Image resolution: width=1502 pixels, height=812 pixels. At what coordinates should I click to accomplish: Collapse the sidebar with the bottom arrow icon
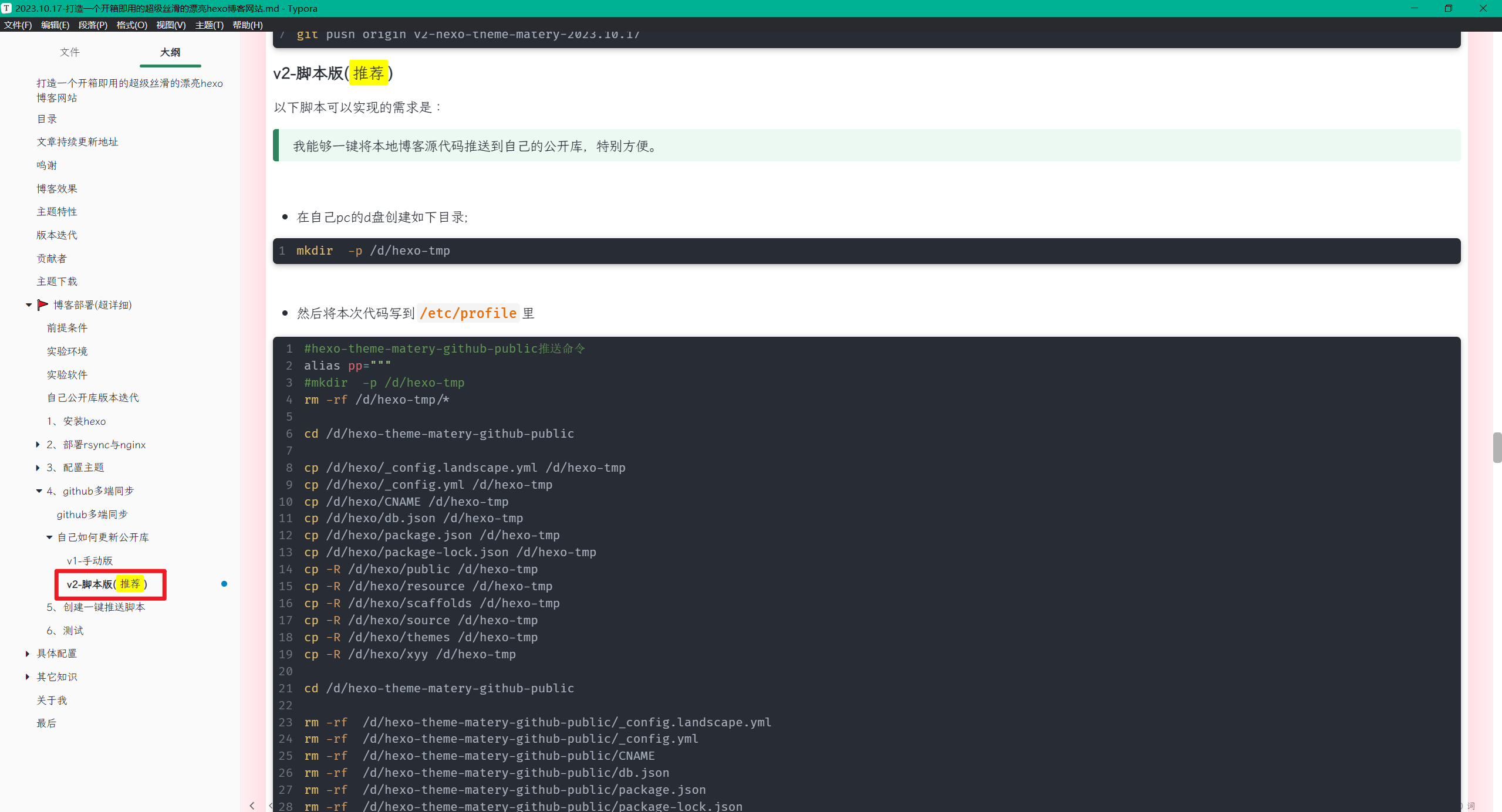pyautogui.click(x=252, y=806)
